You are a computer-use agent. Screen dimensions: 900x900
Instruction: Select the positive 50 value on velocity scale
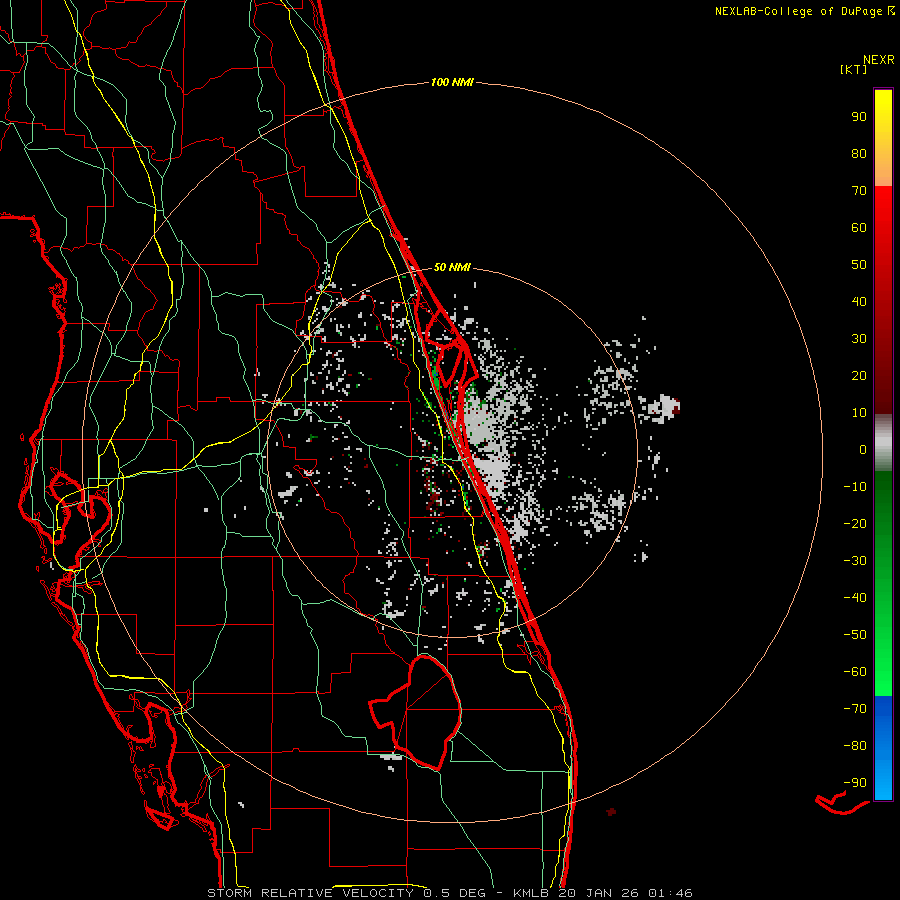(x=859, y=264)
